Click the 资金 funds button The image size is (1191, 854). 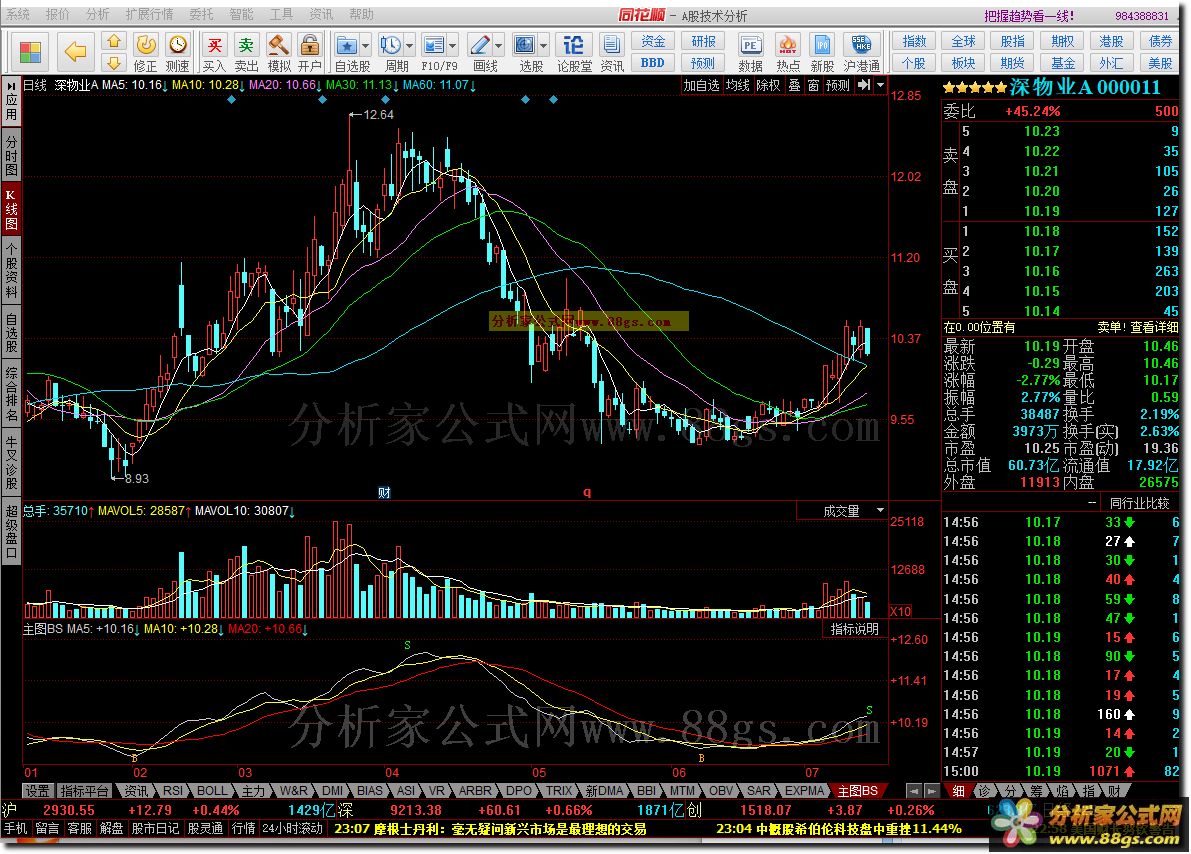pos(653,41)
